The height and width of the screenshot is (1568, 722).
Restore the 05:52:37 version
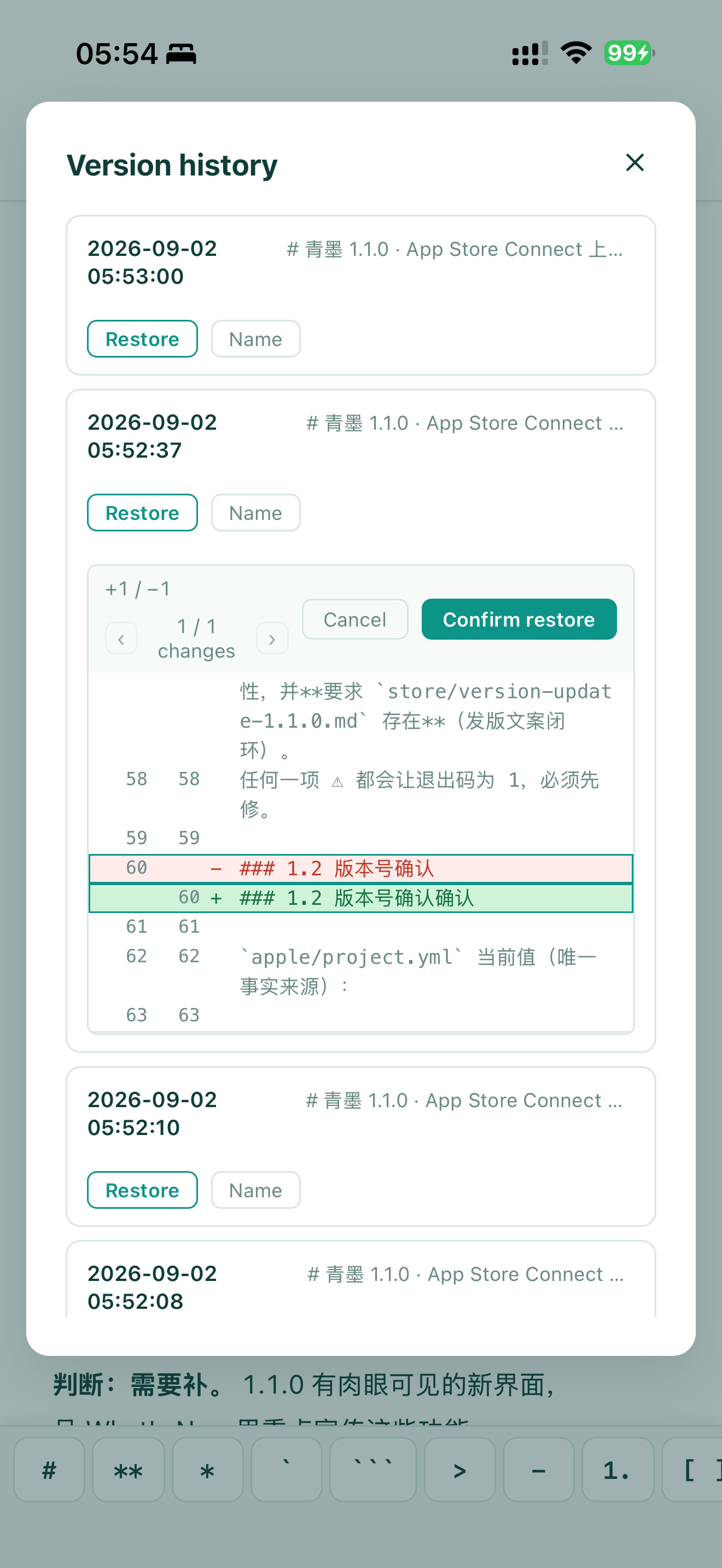pos(142,512)
